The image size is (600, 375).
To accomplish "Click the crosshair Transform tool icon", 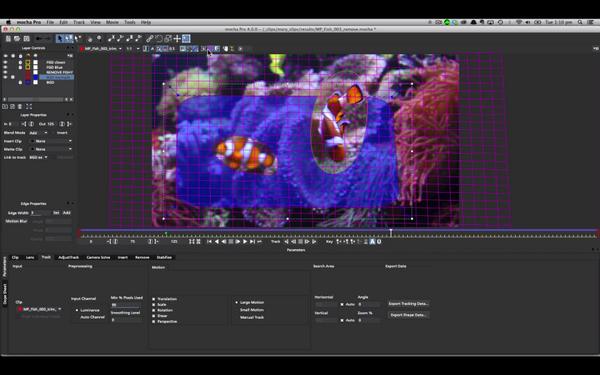I will [177, 39].
